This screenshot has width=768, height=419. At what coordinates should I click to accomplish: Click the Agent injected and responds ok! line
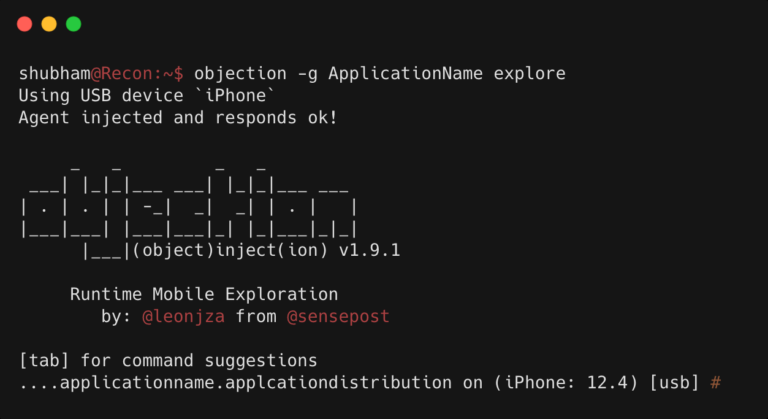178,118
